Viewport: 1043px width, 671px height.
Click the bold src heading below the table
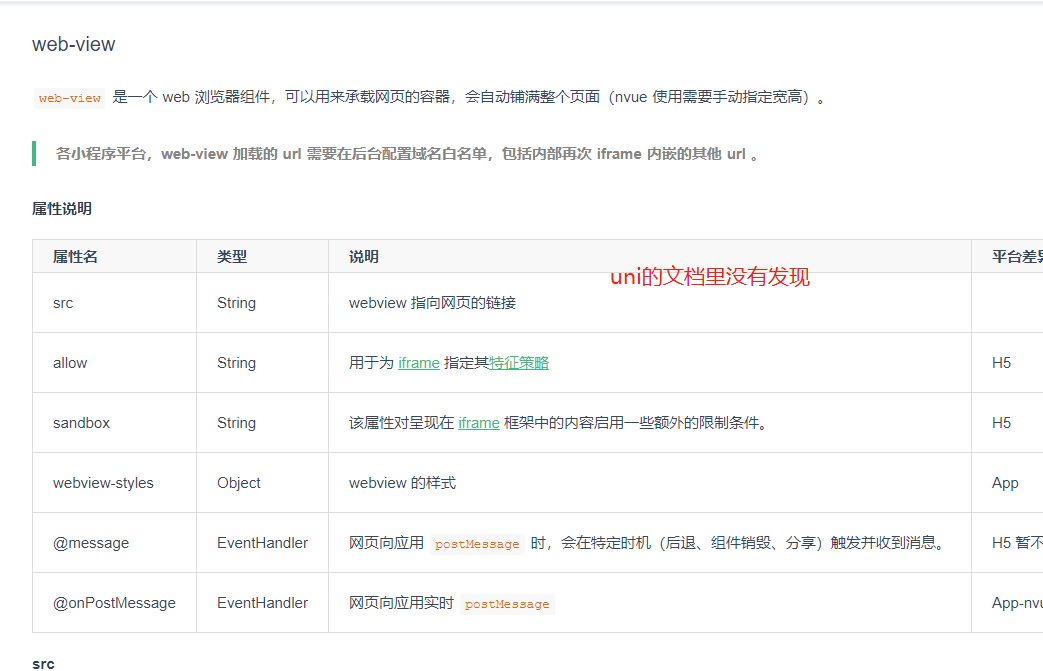pos(43,664)
